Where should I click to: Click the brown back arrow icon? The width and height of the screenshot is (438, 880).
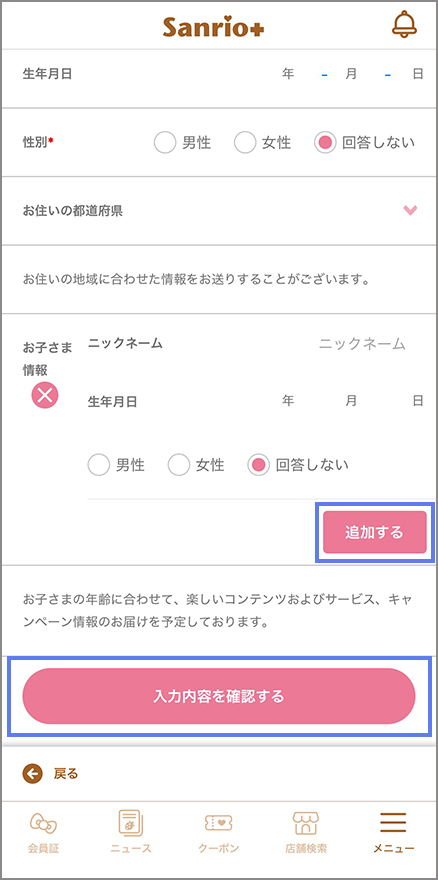[32, 774]
